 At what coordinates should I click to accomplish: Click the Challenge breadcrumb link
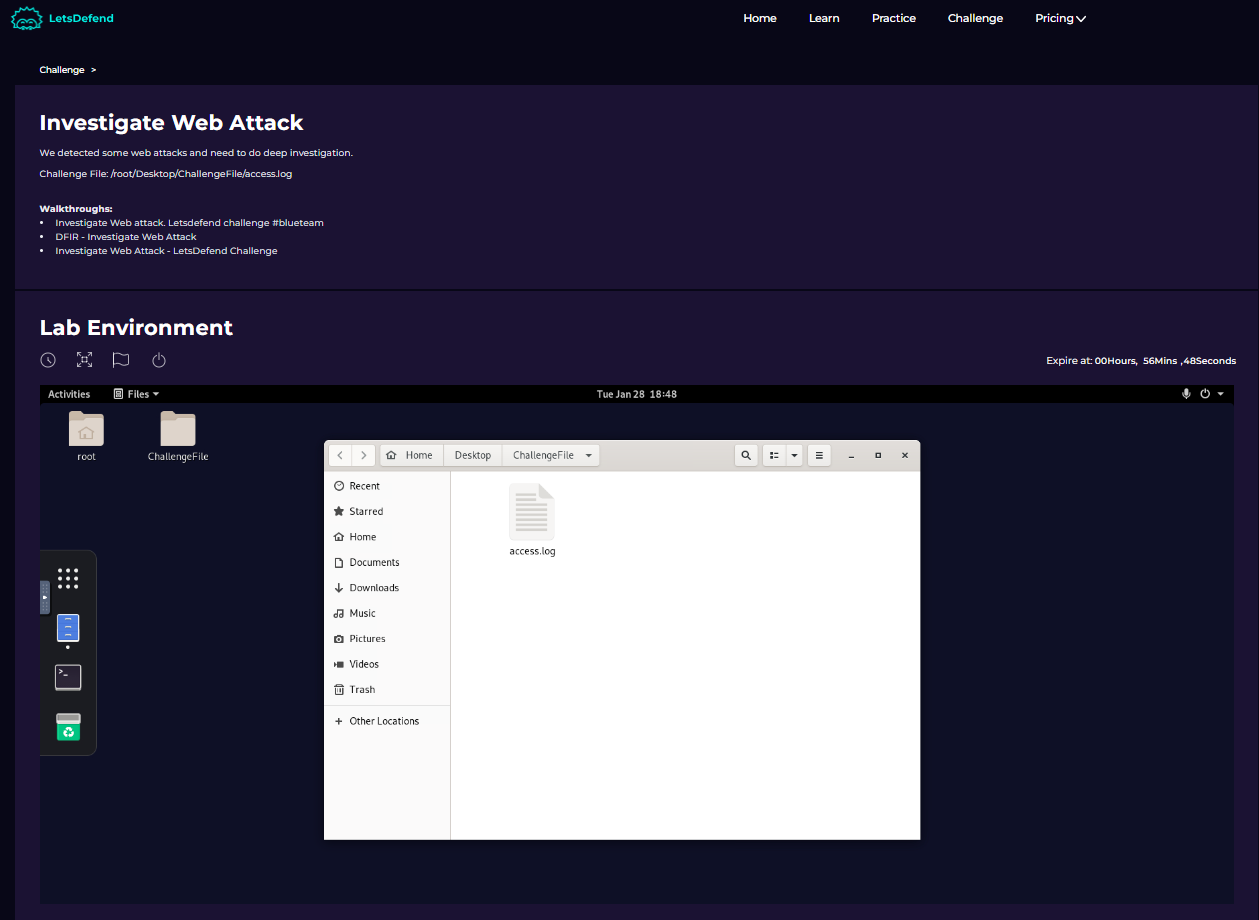pos(62,70)
